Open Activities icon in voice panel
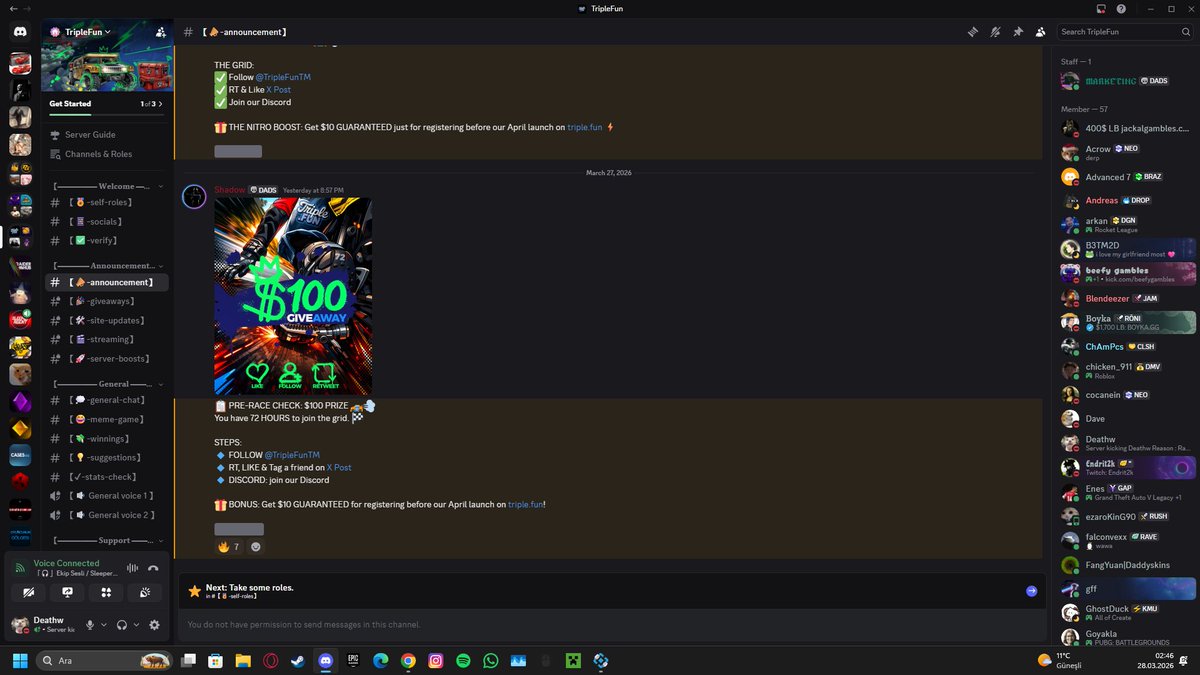The image size is (1200, 675). coord(106,592)
